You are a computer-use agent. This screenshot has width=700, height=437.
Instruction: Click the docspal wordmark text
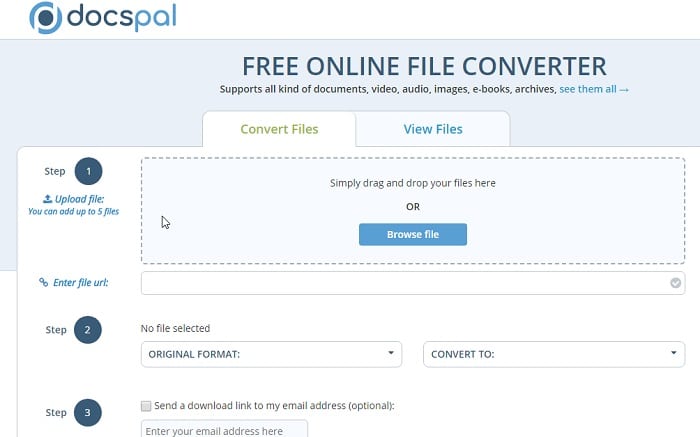pos(121,17)
